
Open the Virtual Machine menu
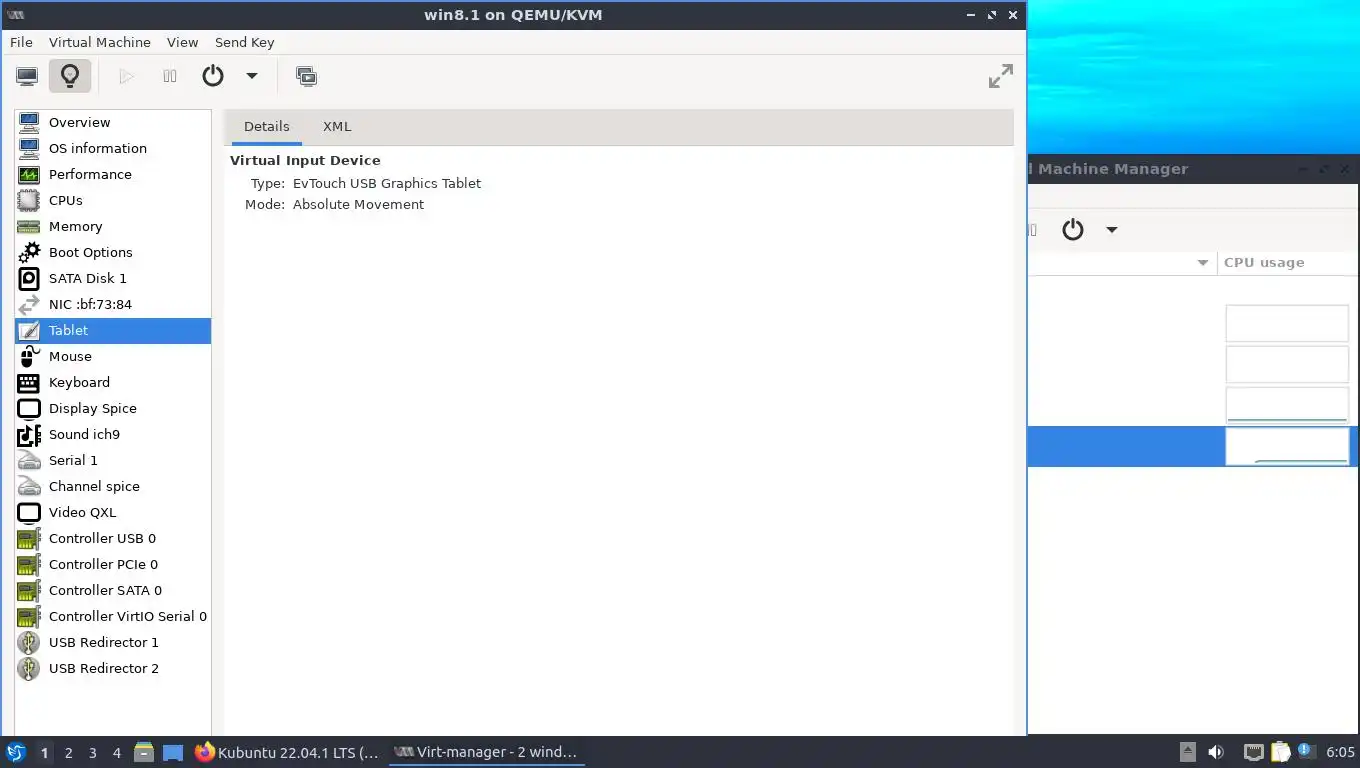click(100, 42)
